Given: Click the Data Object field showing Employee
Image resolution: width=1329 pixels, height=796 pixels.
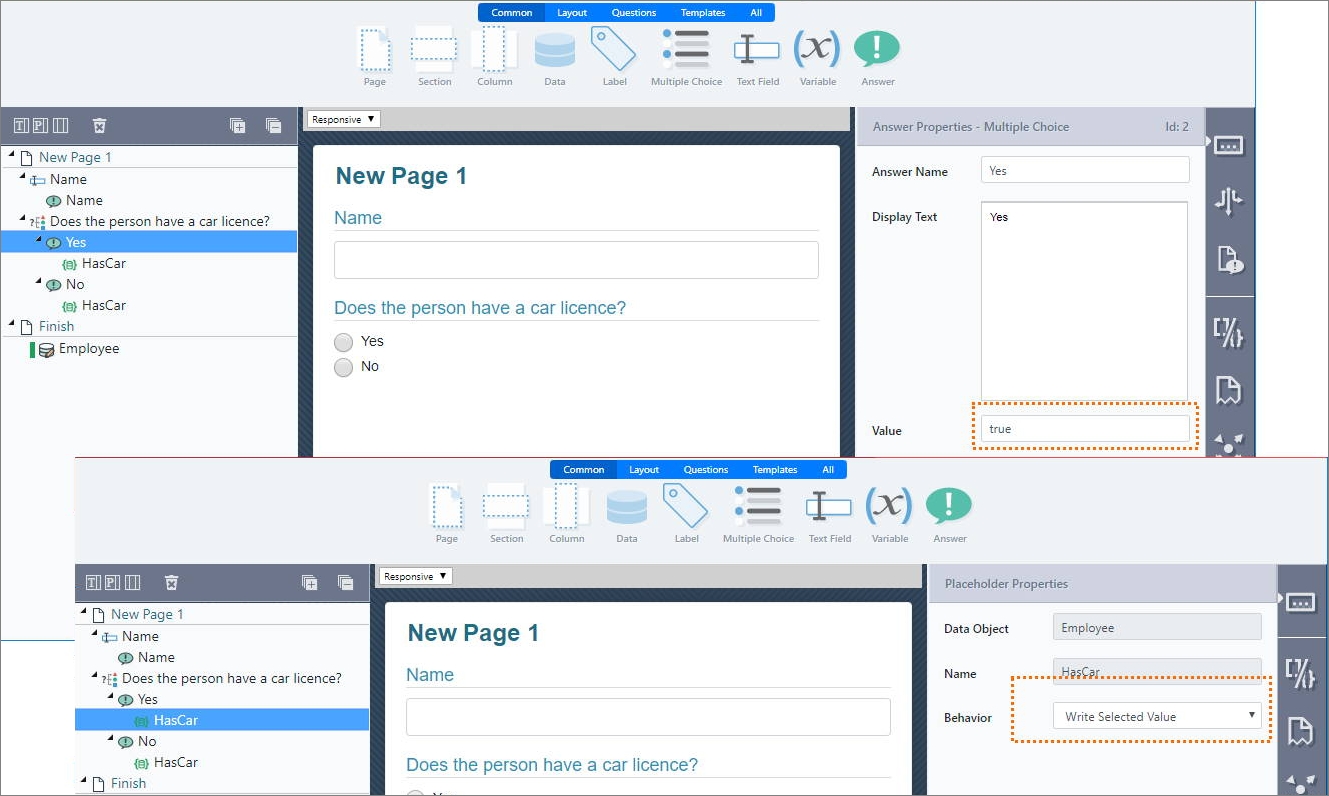Looking at the screenshot, I should [x=1157, y=627].
